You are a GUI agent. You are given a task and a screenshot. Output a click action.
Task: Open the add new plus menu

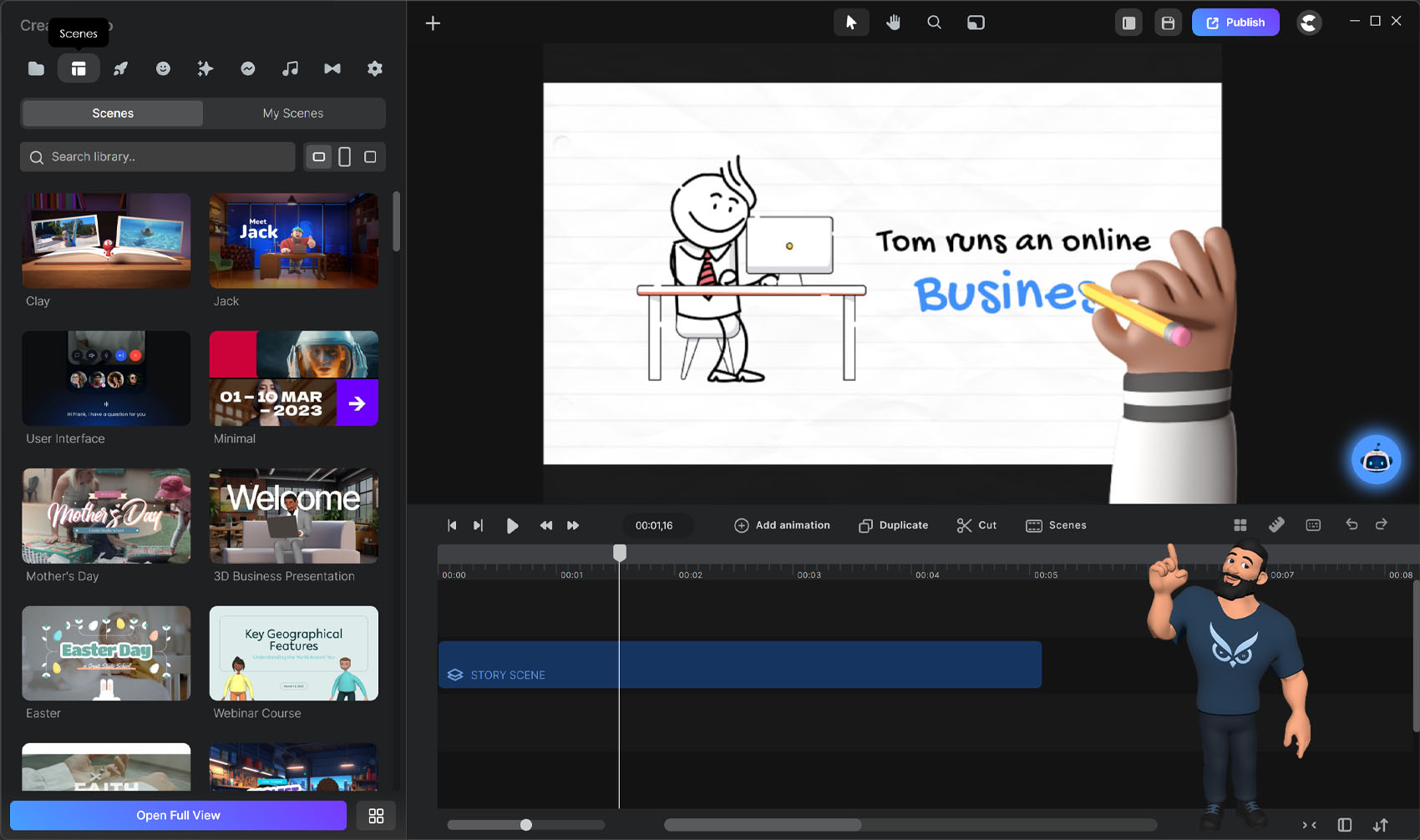[433, 23]
